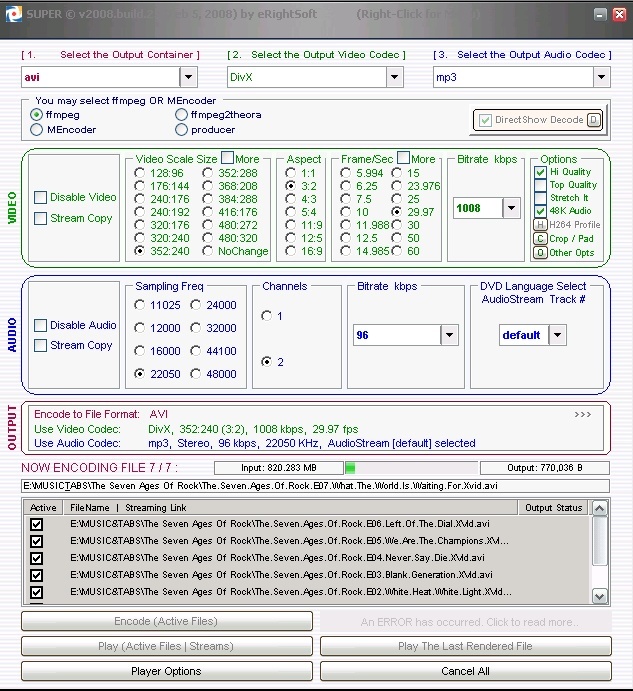This screenshot has height=691, width=633.
Task: Open the H264 Profile button
Action: 540,225
